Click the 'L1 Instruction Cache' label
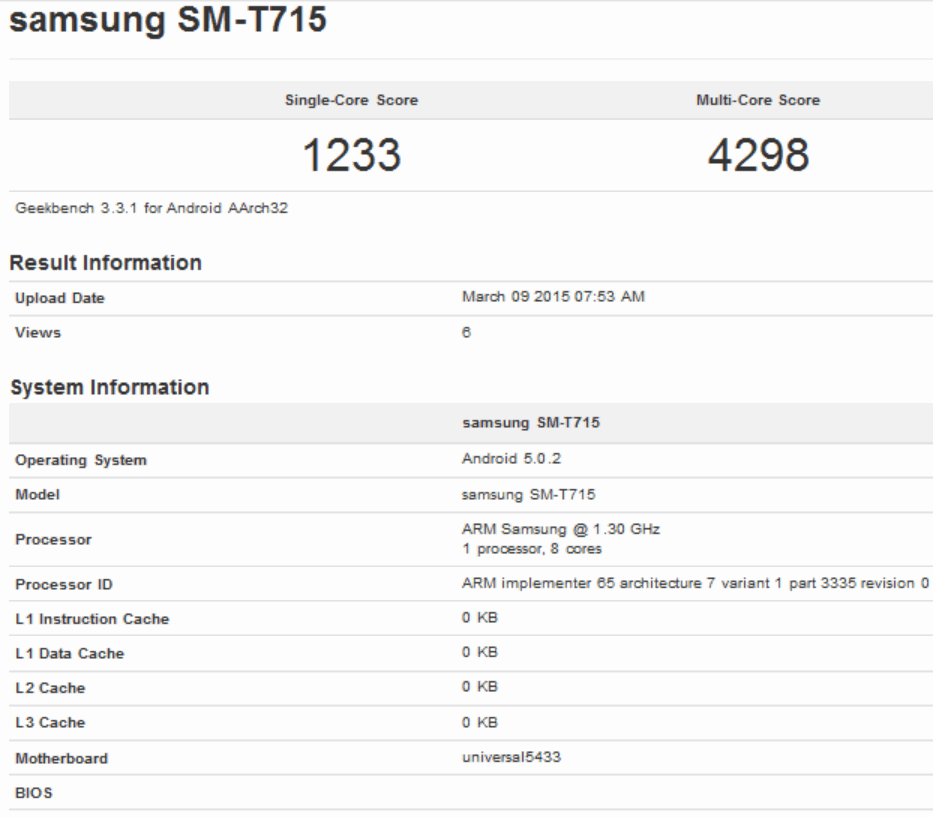 [x=92, y=619]
